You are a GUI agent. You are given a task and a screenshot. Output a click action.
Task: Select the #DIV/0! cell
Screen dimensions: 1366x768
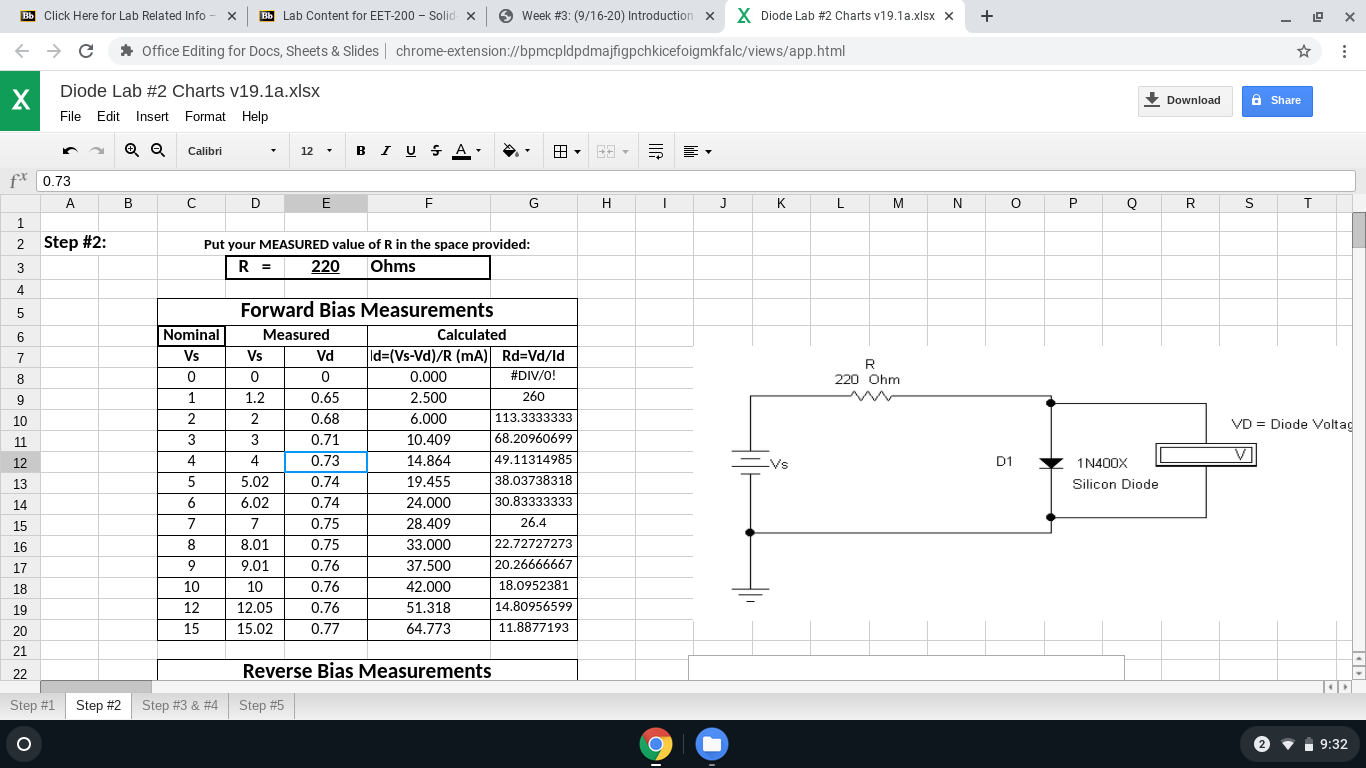534,377
